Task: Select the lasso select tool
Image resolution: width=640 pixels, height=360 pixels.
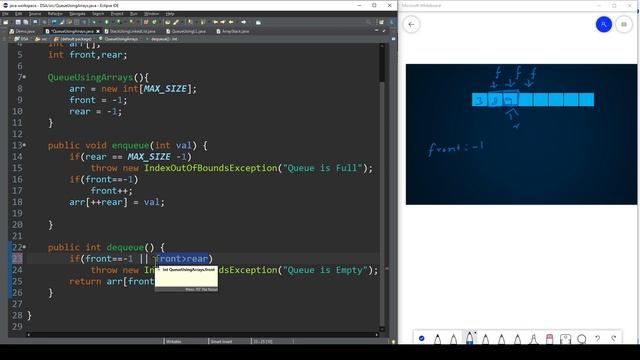Action: 582,339
